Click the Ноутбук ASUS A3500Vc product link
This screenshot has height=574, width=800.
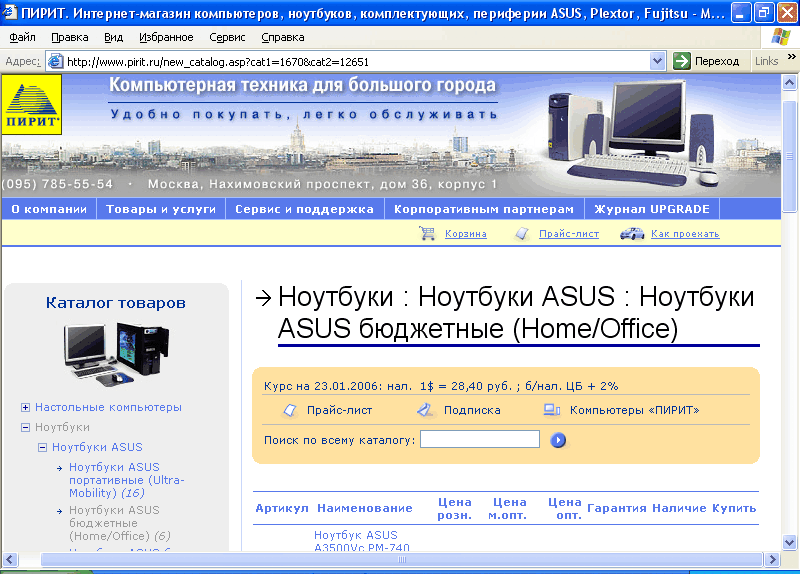[361, 541]
